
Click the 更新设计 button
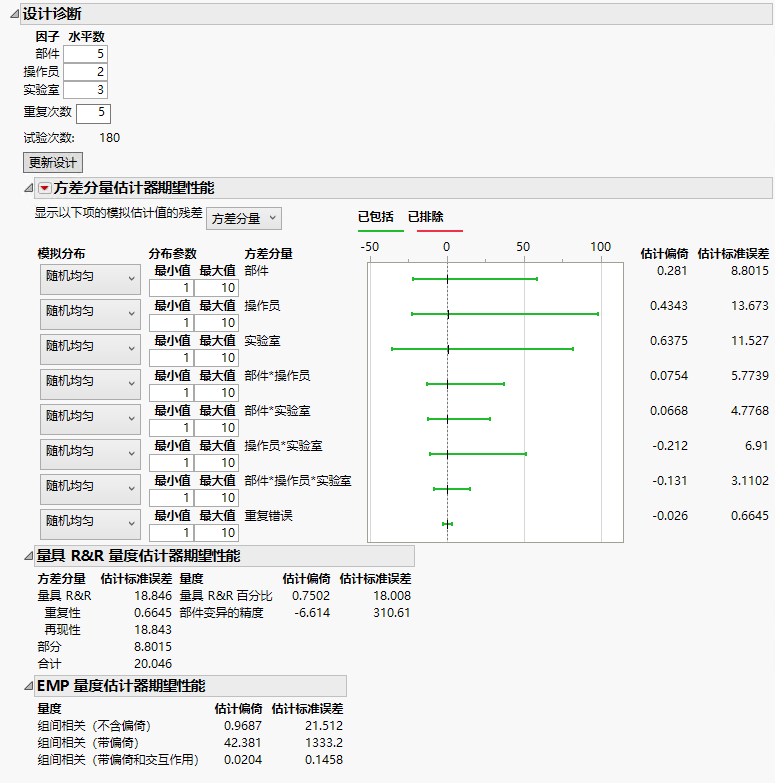point(53,163)
